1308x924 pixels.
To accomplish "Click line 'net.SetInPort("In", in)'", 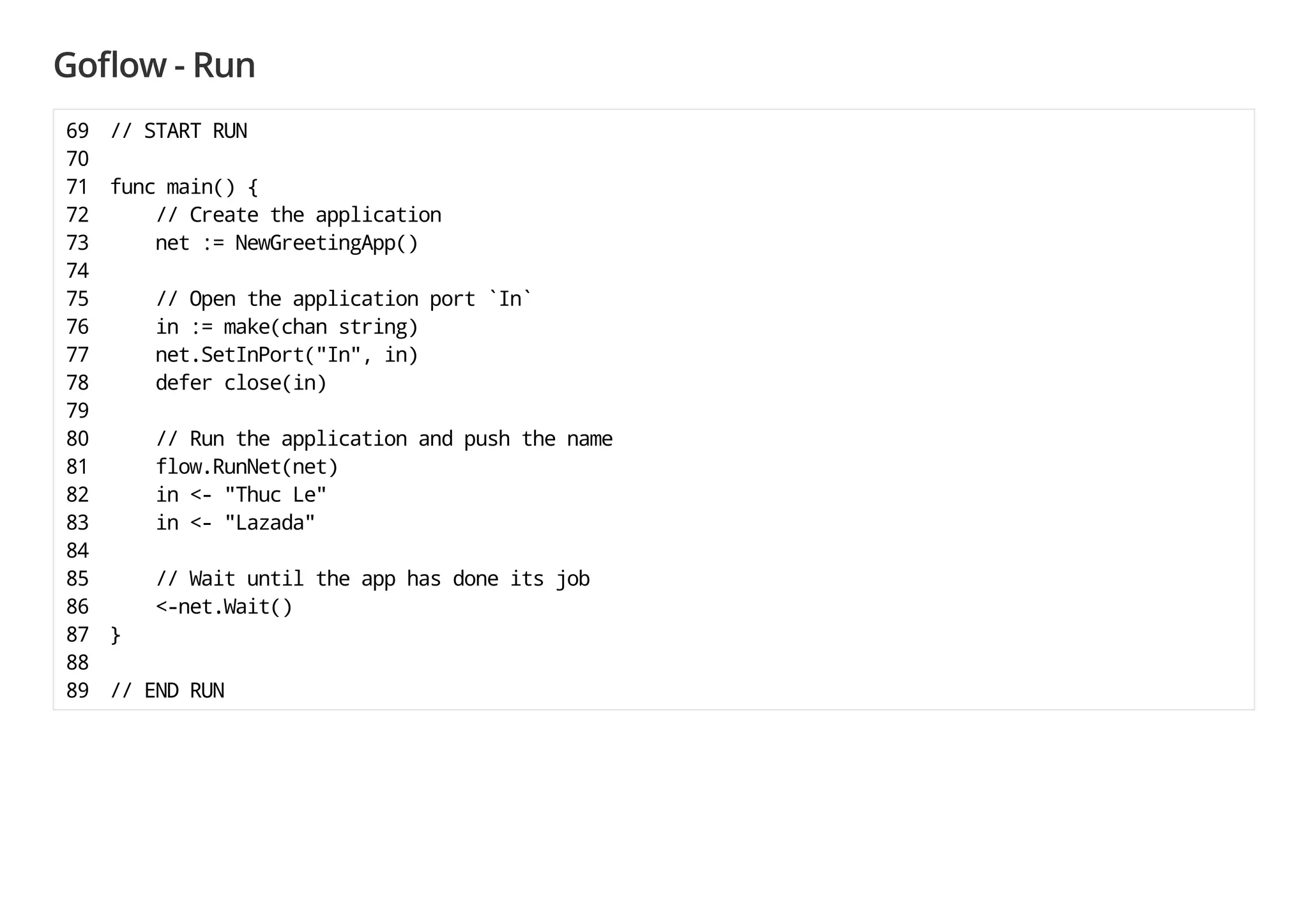I will [x=287, y=355].
